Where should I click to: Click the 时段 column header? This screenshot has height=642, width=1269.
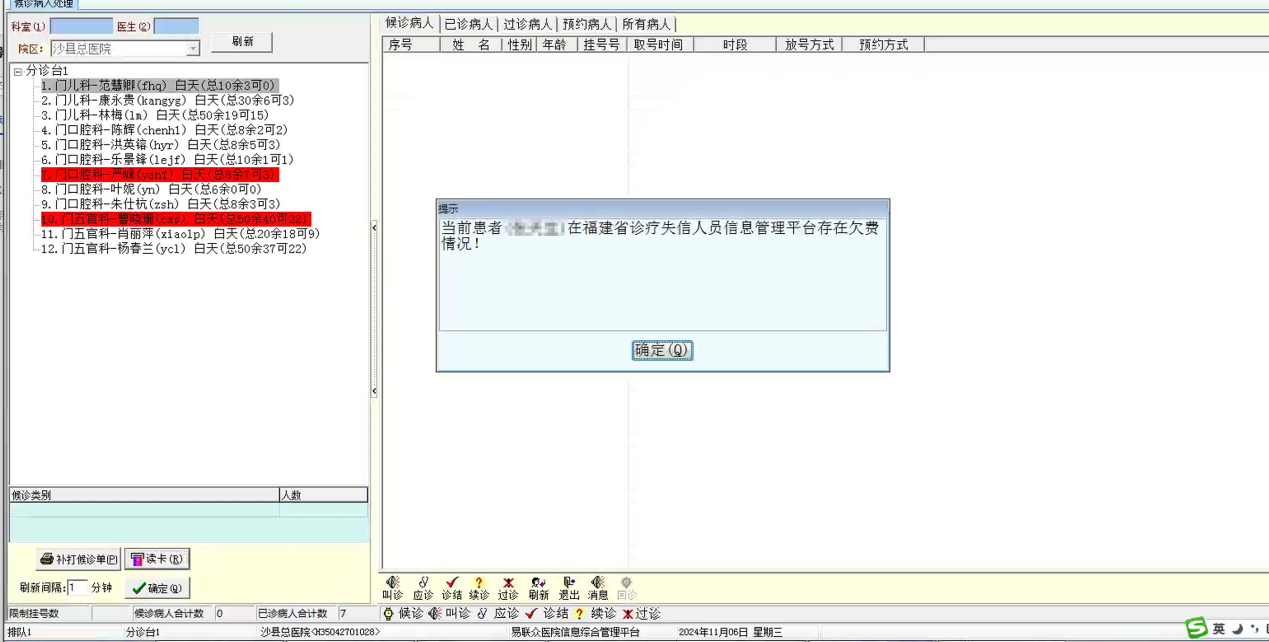[734, 45]
